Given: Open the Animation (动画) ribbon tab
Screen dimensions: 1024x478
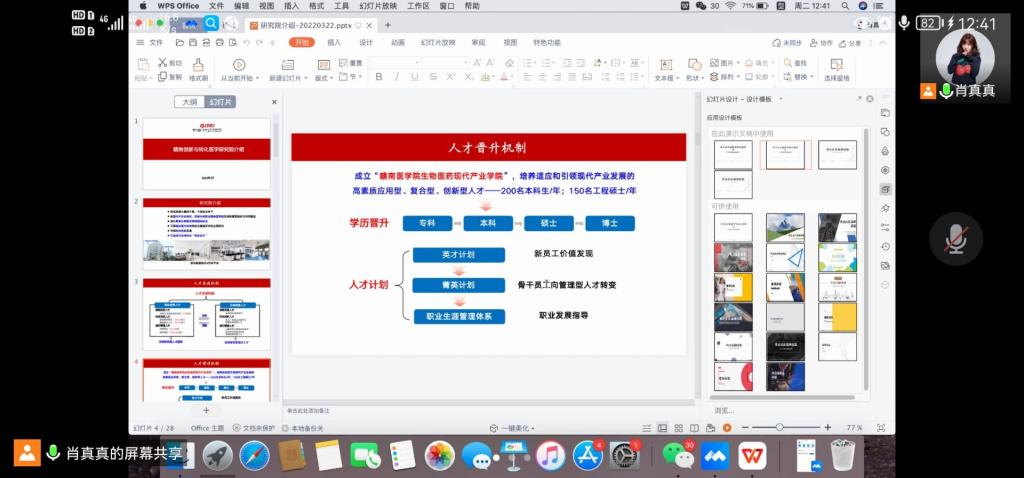Looking at the screenshot, I should (x=397, y=43).
